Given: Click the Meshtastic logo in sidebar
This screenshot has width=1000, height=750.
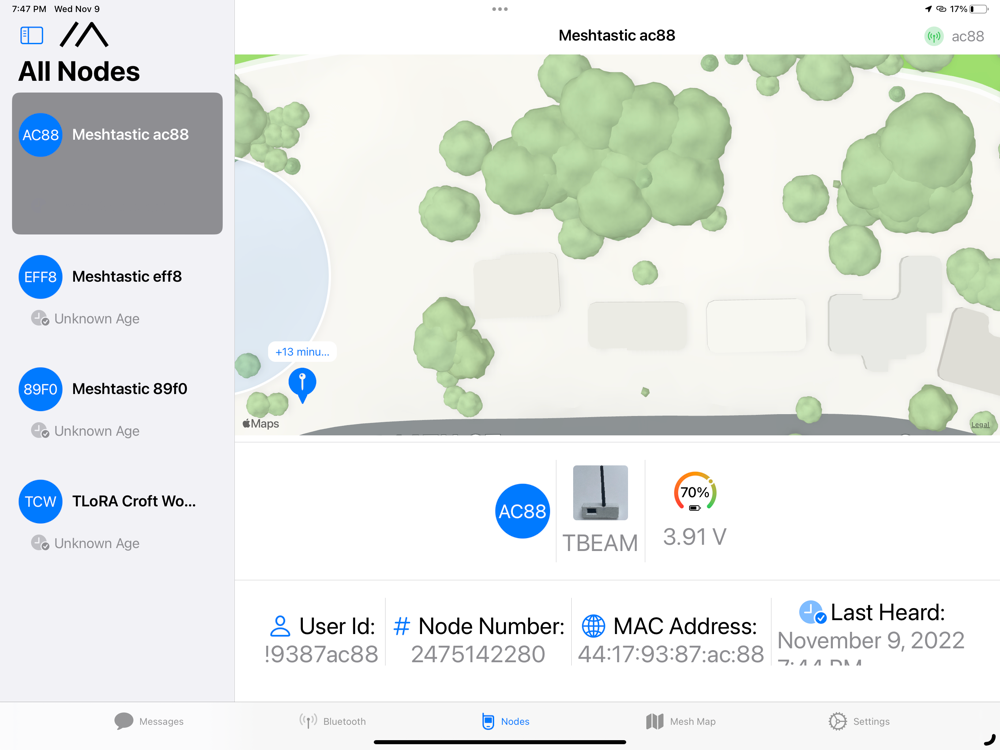Looking at the screenshot, I should click(84, 34).
